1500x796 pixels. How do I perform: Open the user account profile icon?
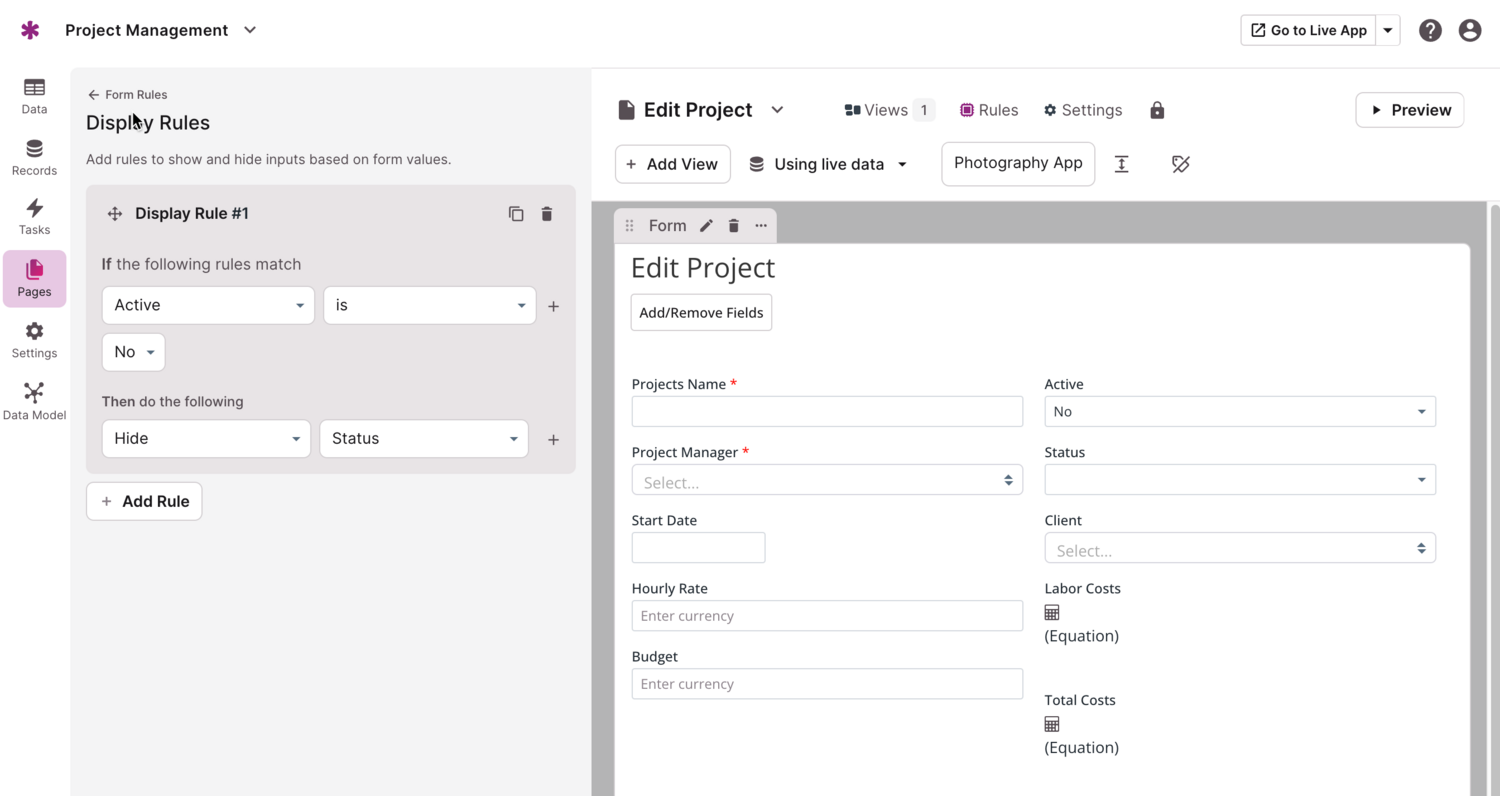1469,30
